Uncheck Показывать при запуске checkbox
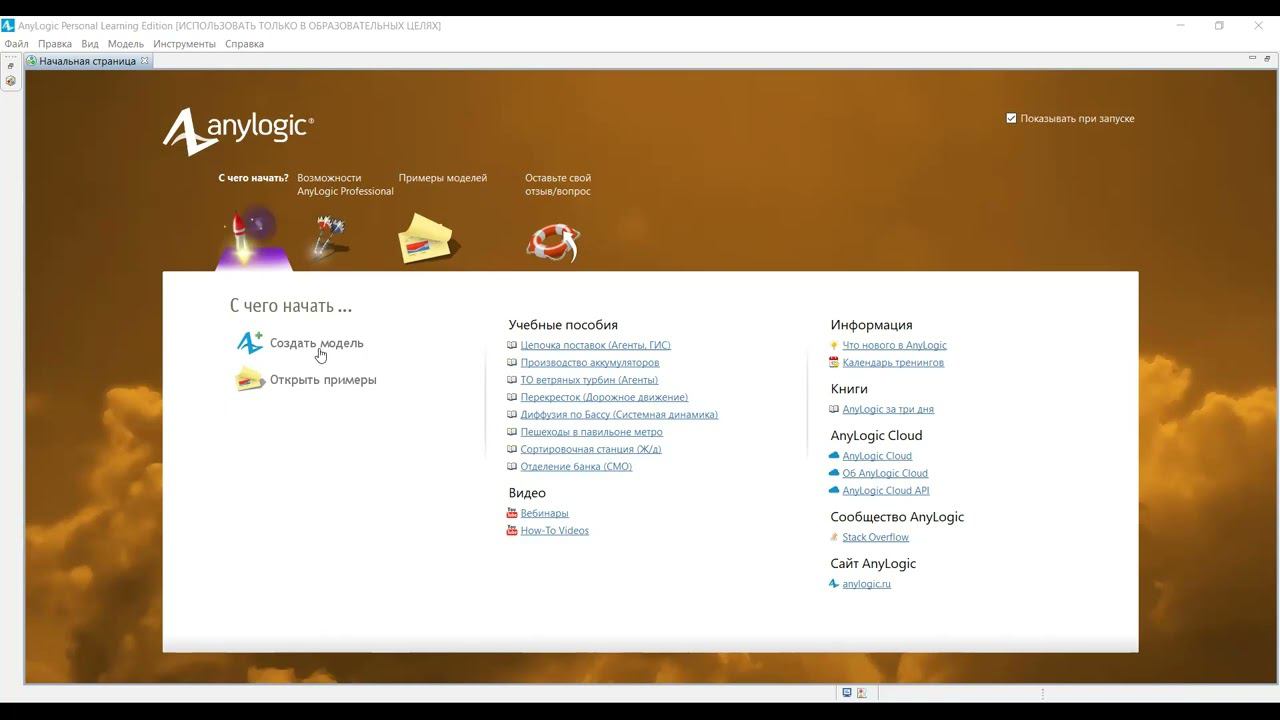Screen dimensions: 1280x720 click(x=1011, y=118)
